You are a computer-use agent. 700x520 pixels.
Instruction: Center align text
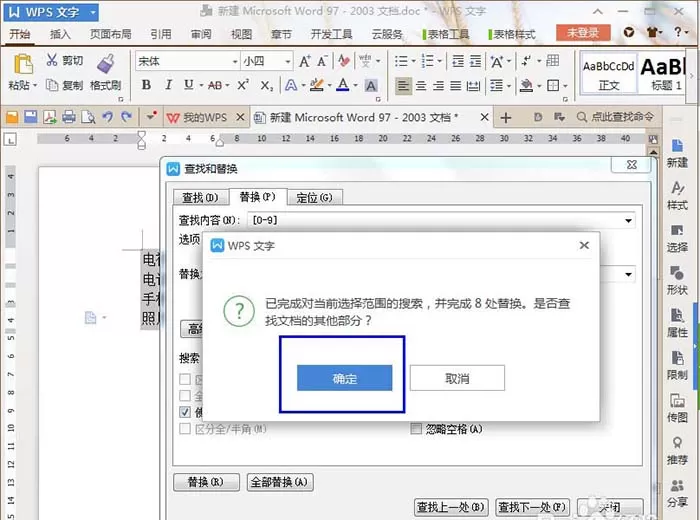tap(421, 85)
